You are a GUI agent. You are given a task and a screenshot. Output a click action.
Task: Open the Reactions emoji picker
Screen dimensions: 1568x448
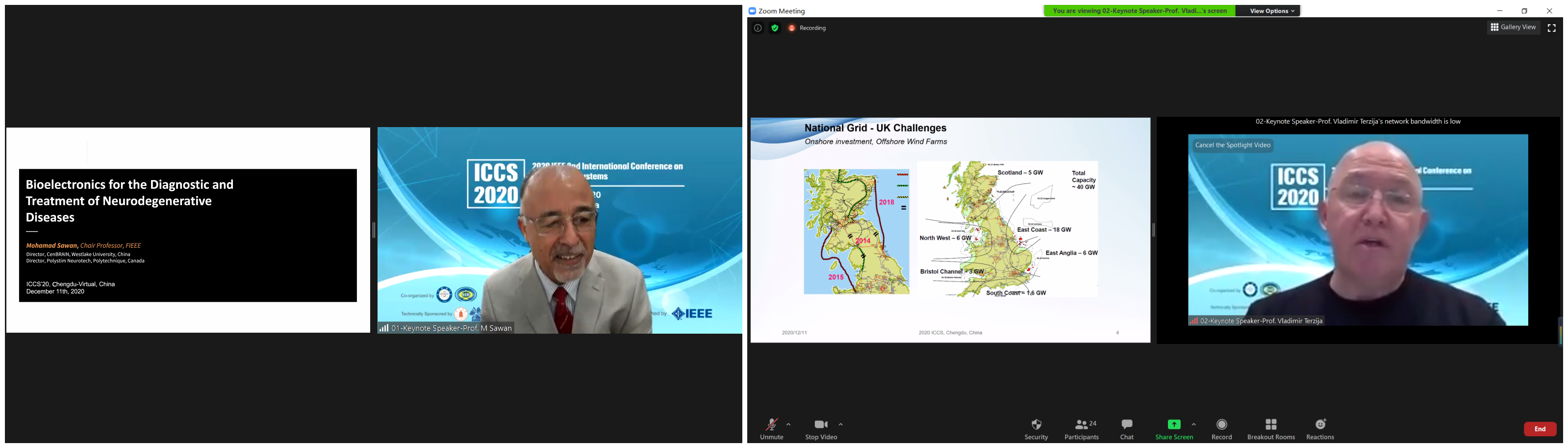1319,428
